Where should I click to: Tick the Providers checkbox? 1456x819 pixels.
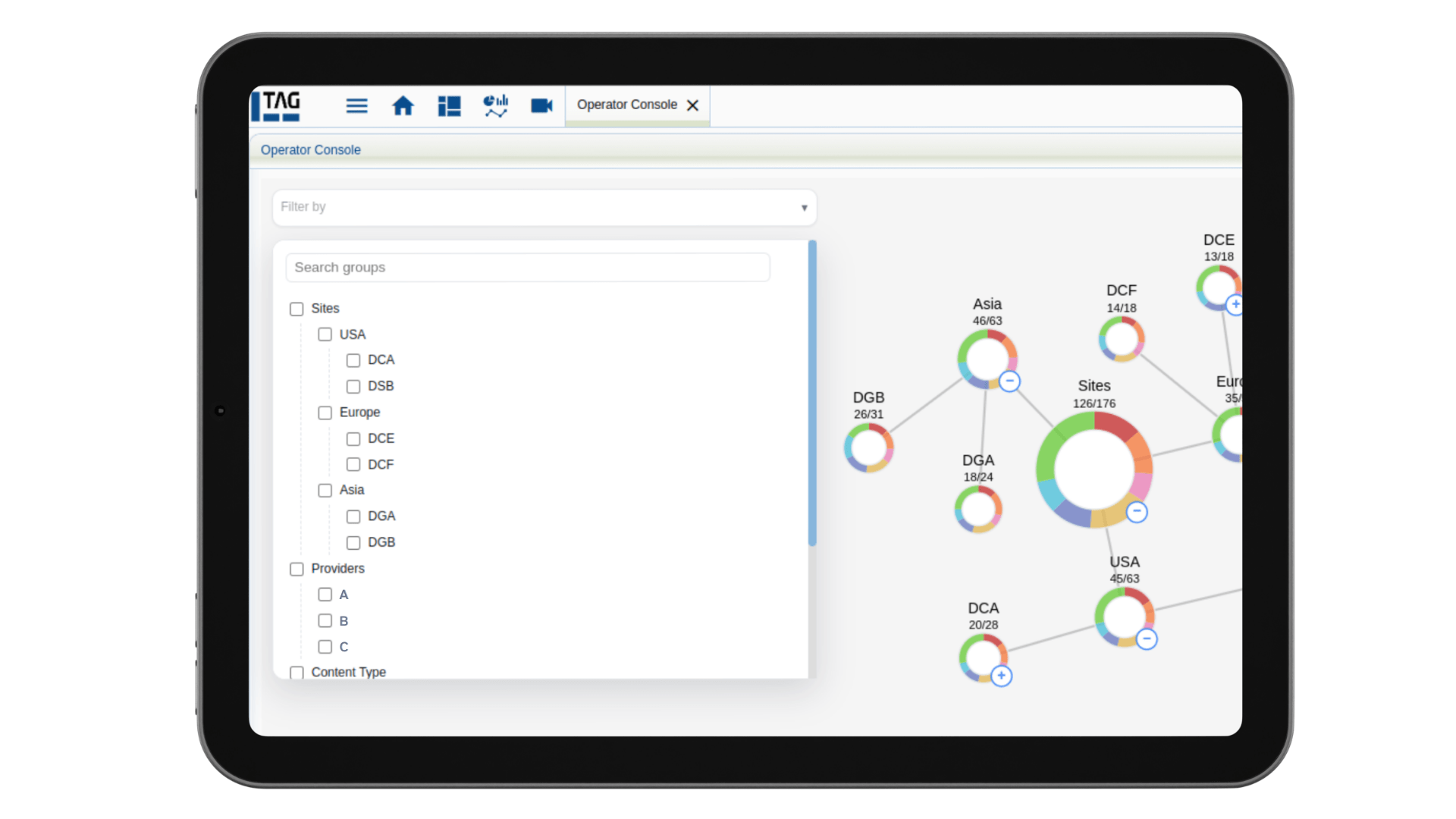pos(297,569)
